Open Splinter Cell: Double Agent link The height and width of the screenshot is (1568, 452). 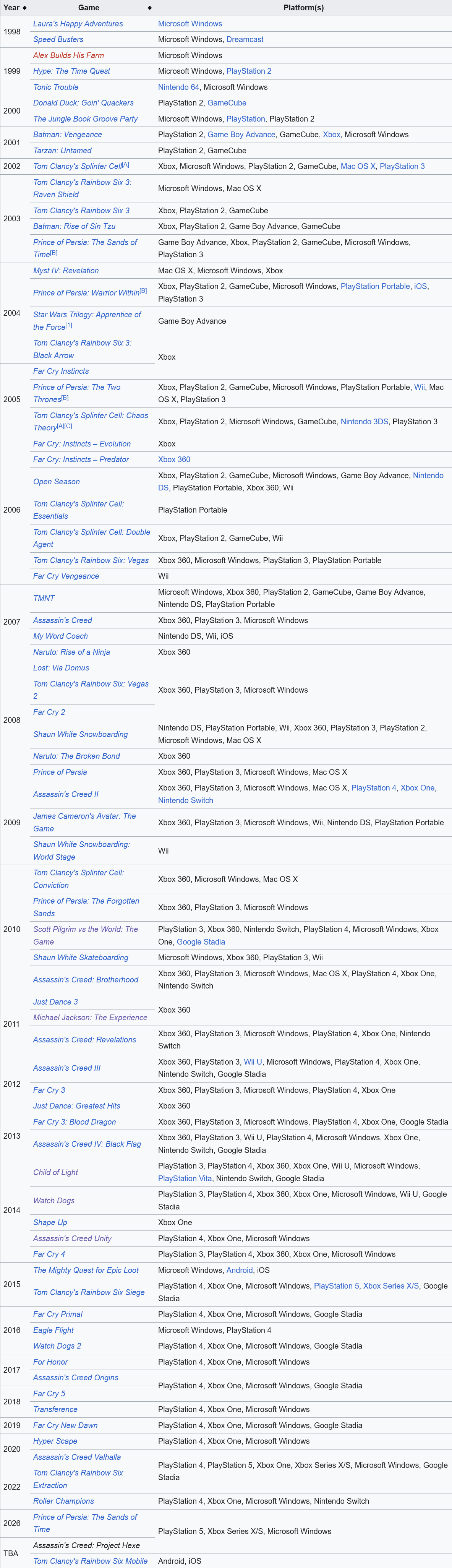click(x=91, y=538)
